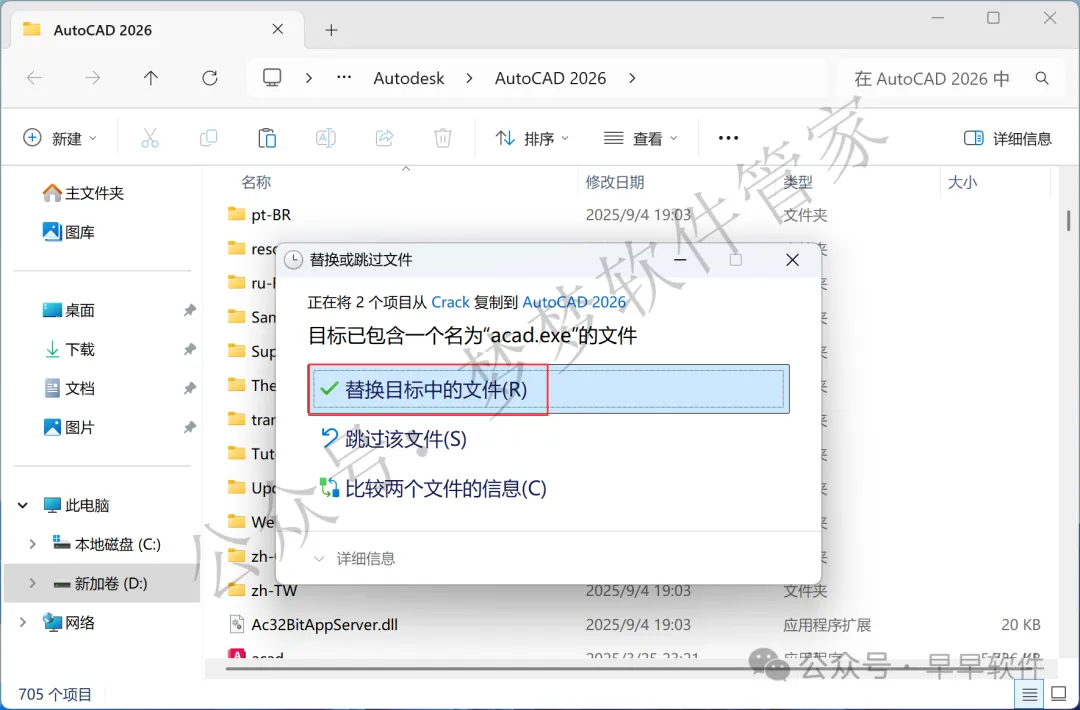
Task: Select the AutoCAD 2026 tab
Action: (157, 30)
